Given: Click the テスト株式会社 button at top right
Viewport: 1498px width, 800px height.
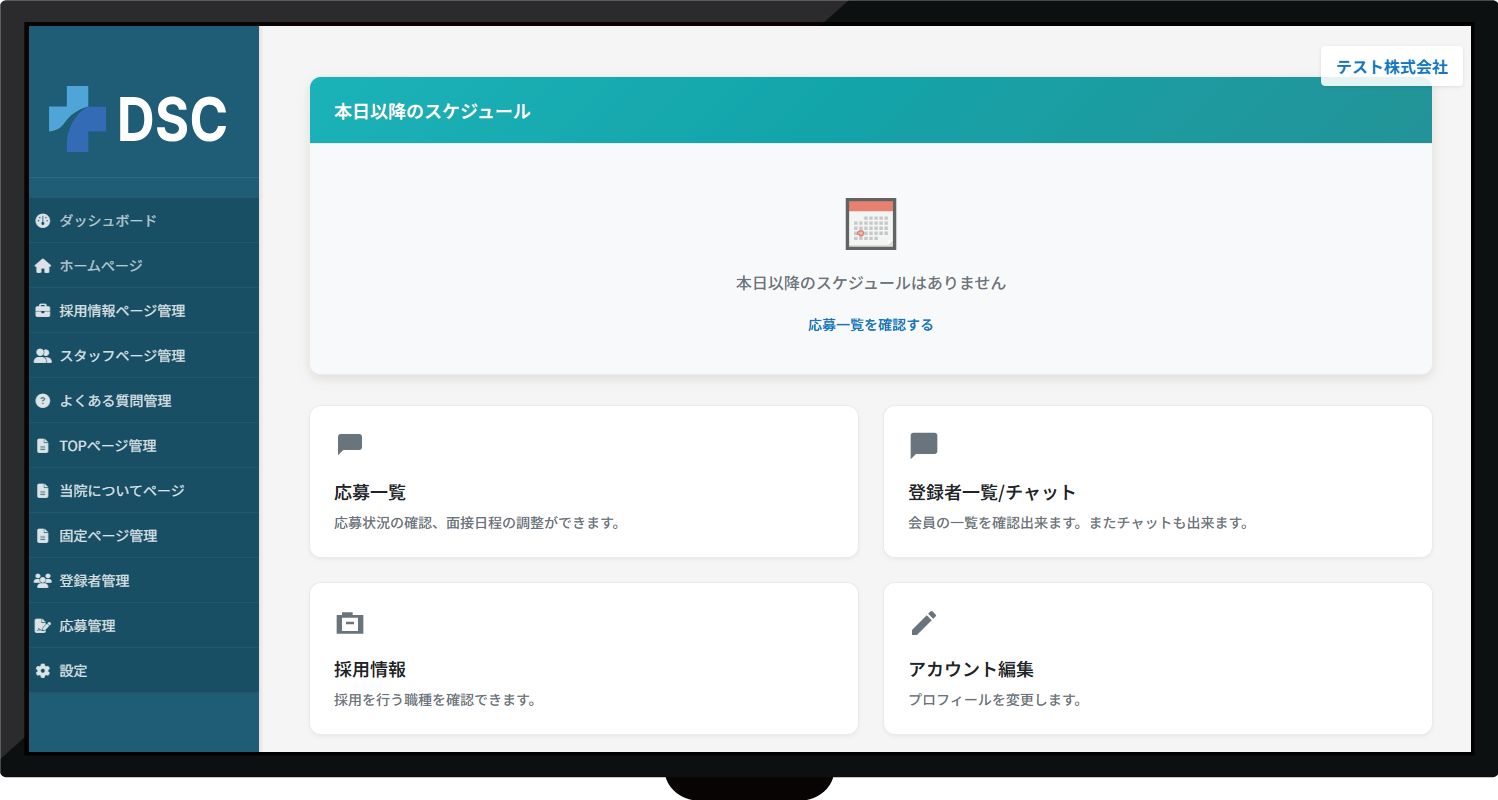Looking at the screenshot, I should click(1391, 66).
